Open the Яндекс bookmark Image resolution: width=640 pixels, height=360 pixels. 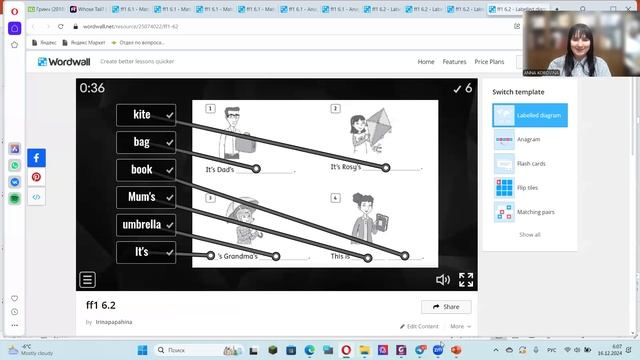[44, 42]
